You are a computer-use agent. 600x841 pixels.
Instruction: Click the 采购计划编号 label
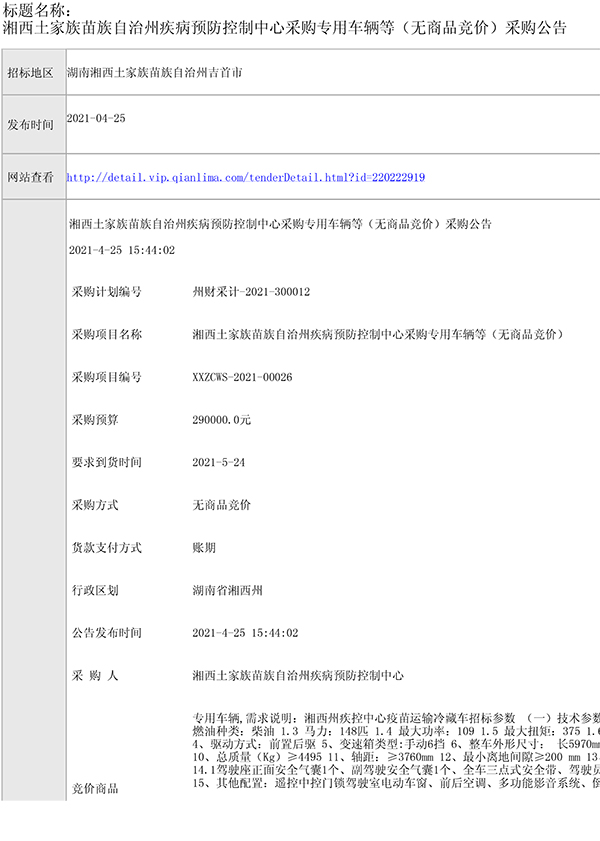click(107, 292)
